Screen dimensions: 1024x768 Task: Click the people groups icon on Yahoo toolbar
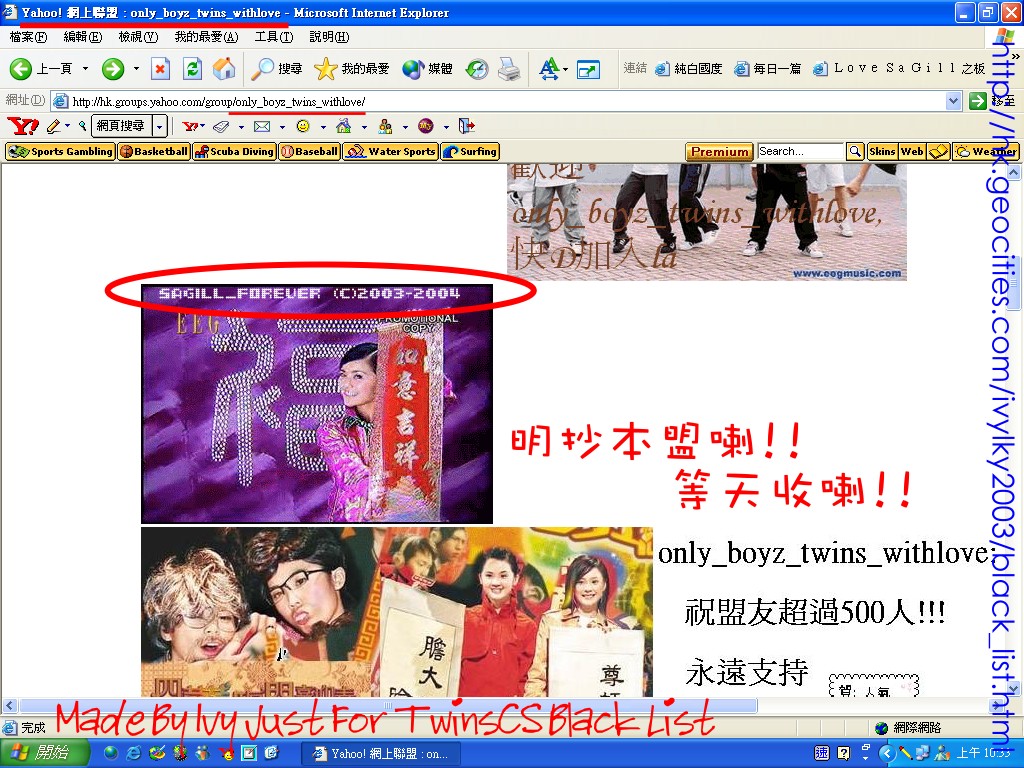(x=385, y=126)
